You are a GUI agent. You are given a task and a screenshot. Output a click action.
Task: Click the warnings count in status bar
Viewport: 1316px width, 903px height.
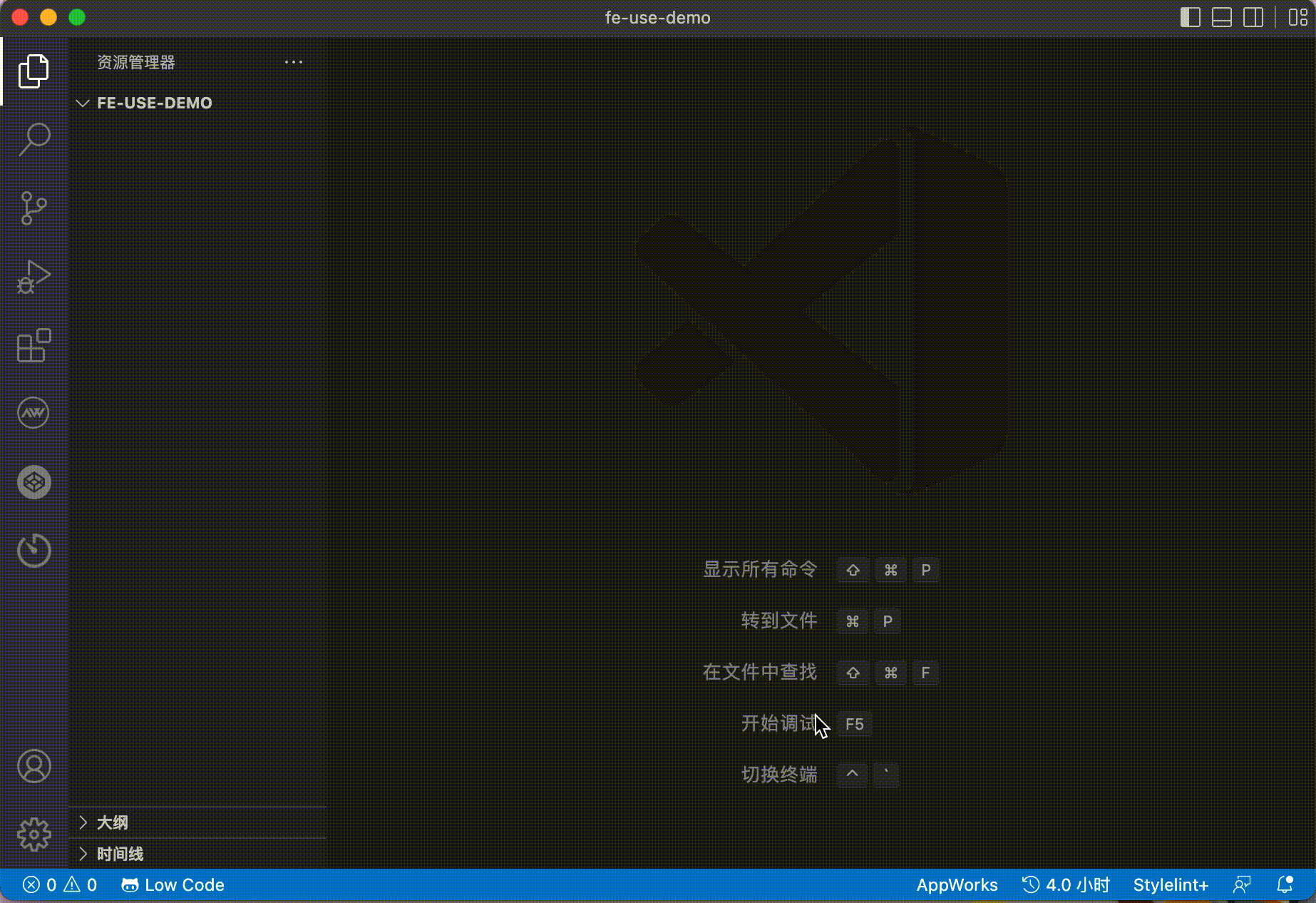(x=81, y=885)
